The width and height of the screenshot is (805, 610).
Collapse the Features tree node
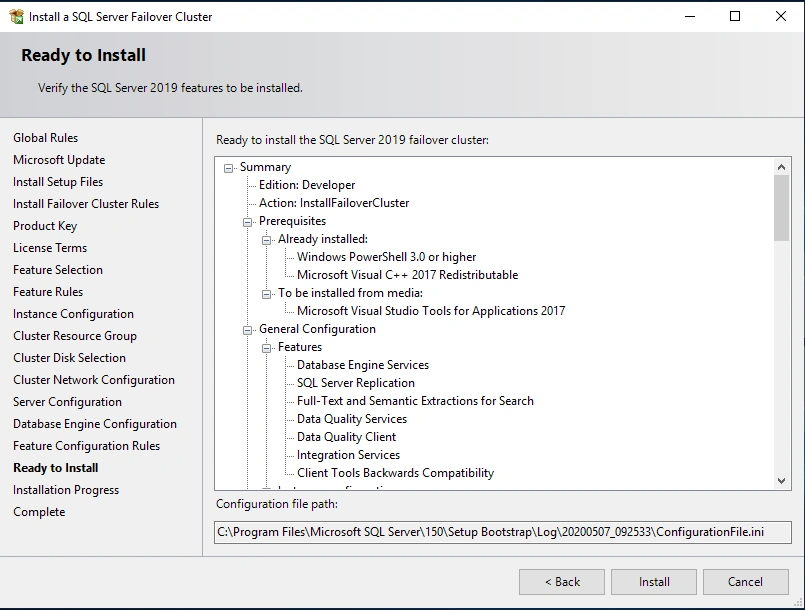[267, 348]
